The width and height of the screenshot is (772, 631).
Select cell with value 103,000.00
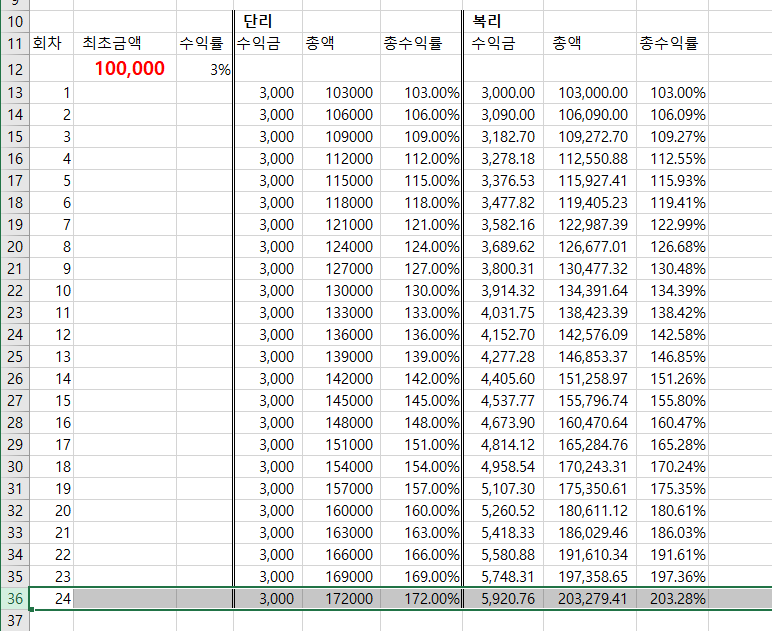click(590, 93)
